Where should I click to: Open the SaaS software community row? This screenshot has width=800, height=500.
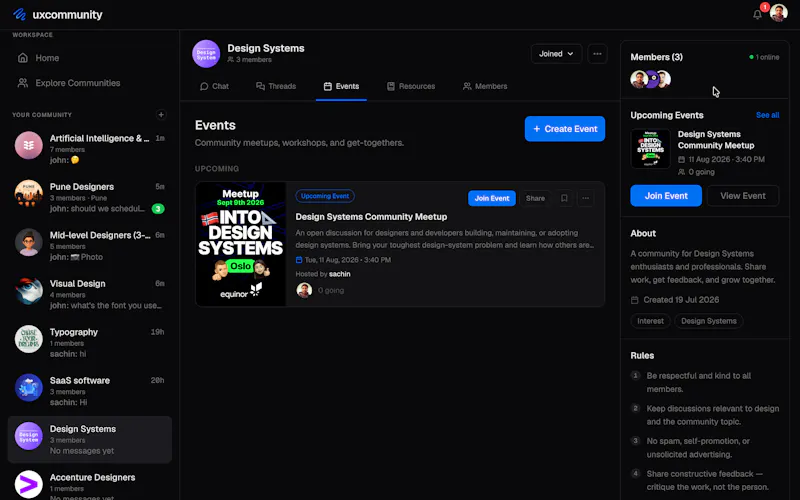[90, 389]
